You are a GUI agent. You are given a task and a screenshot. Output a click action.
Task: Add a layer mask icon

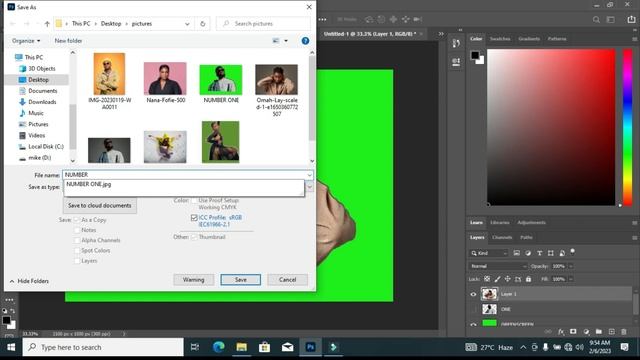(x=573, y=332)
